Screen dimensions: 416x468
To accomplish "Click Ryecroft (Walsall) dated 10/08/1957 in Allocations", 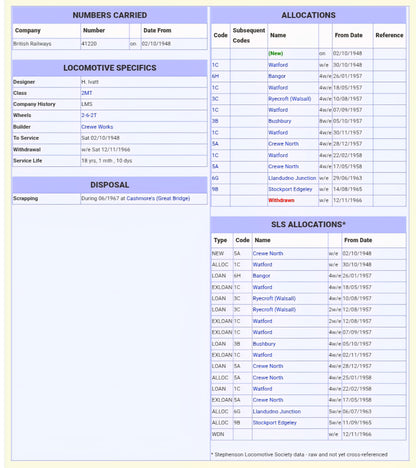I will click(289, 99).
